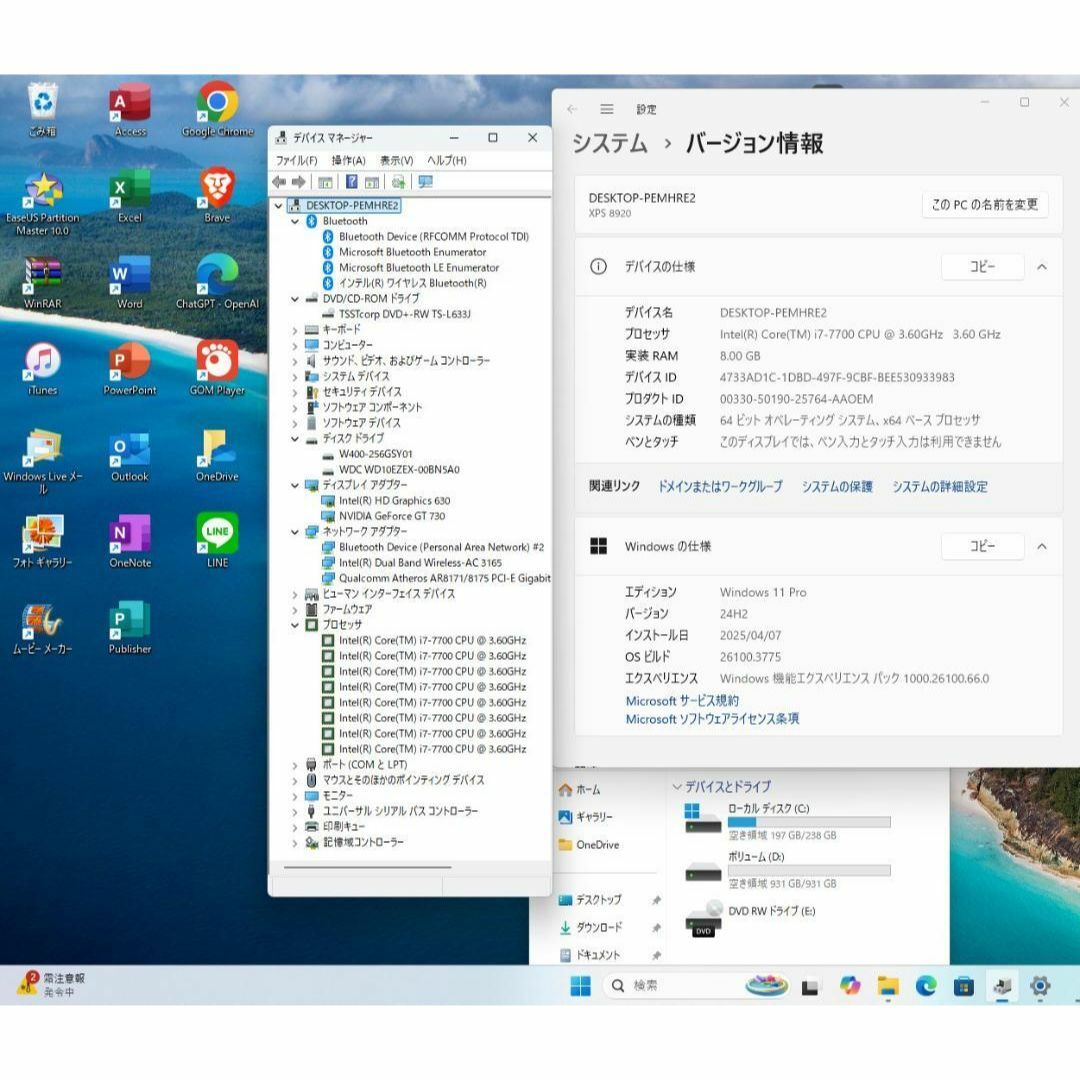Go back using the Settings back arrow
This screenshot has width=1080, height=1080.
[572, 109]
